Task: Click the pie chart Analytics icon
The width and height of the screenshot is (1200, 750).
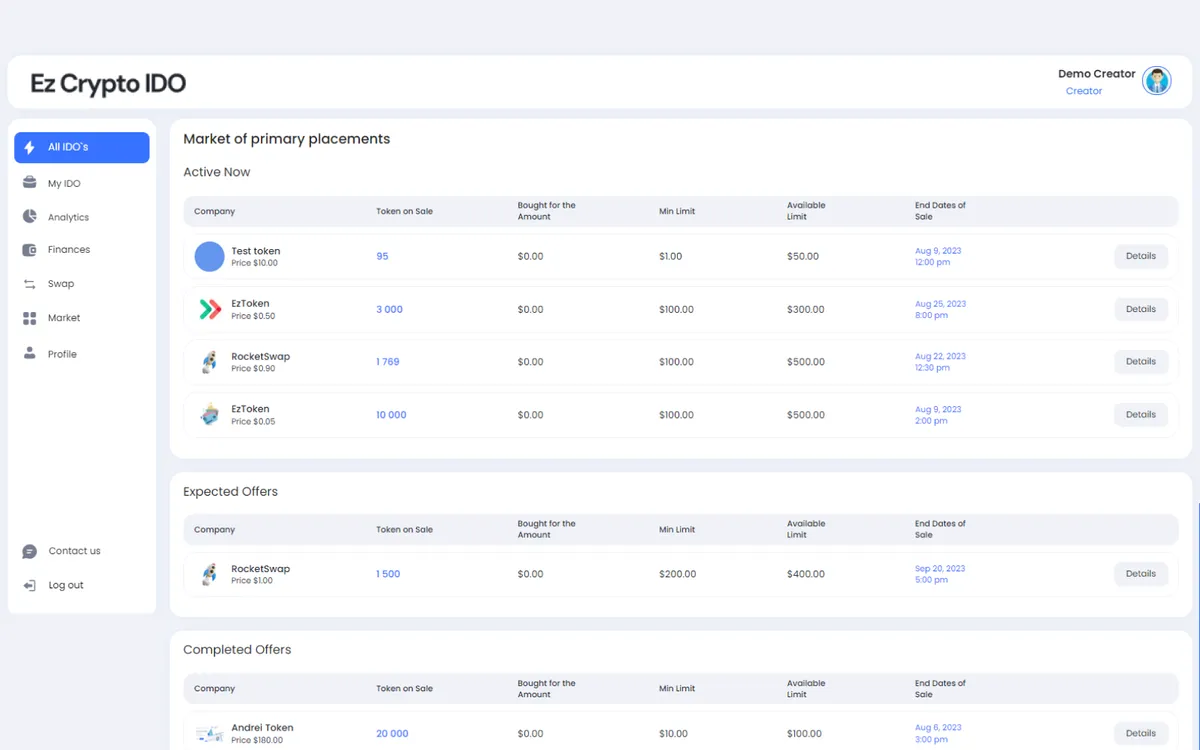Action: coord(29,217)
